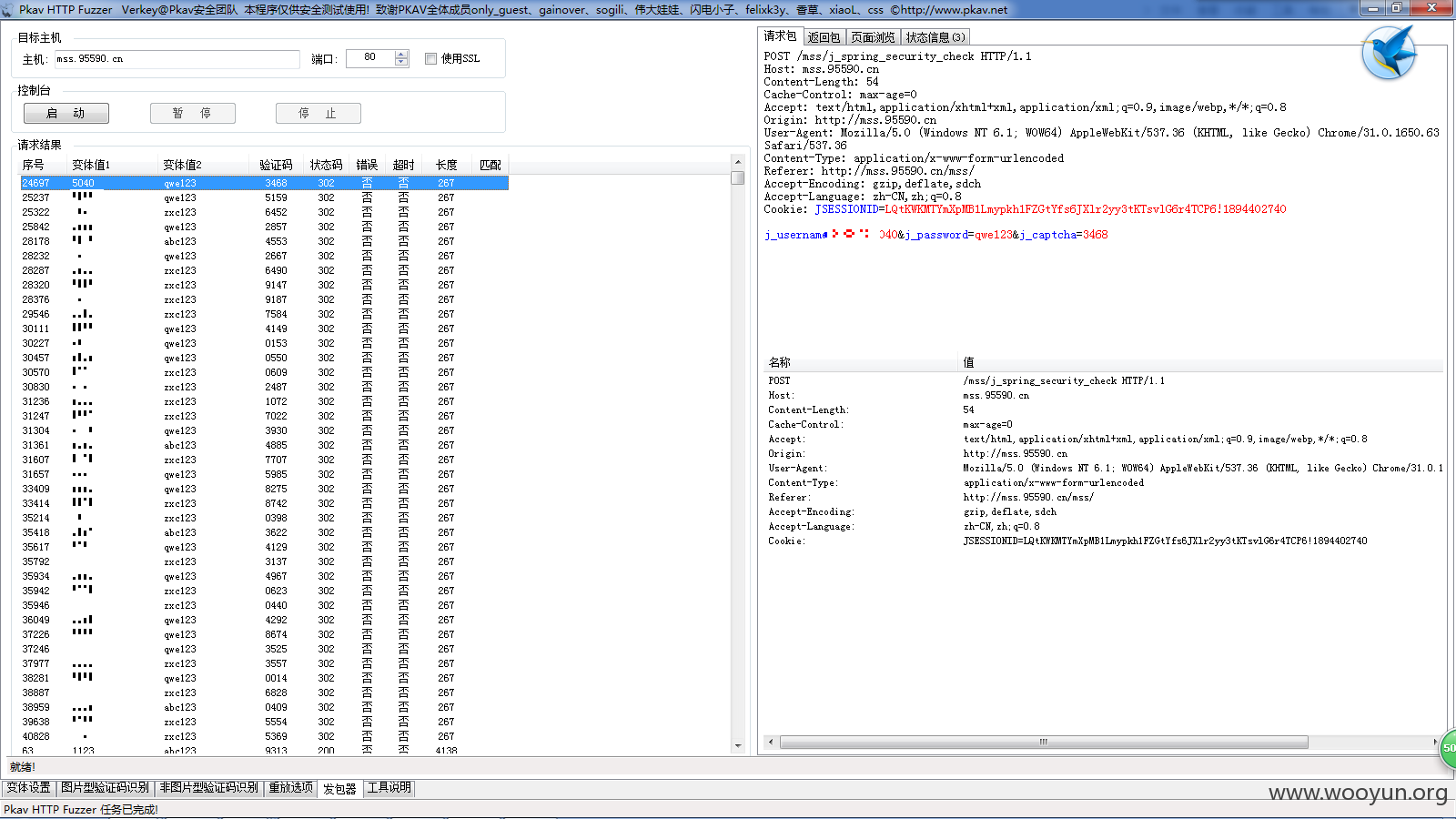Click the Pkav HTTP Fuzzer title bar icon
1456x819 pixels.
coord(8,10)
